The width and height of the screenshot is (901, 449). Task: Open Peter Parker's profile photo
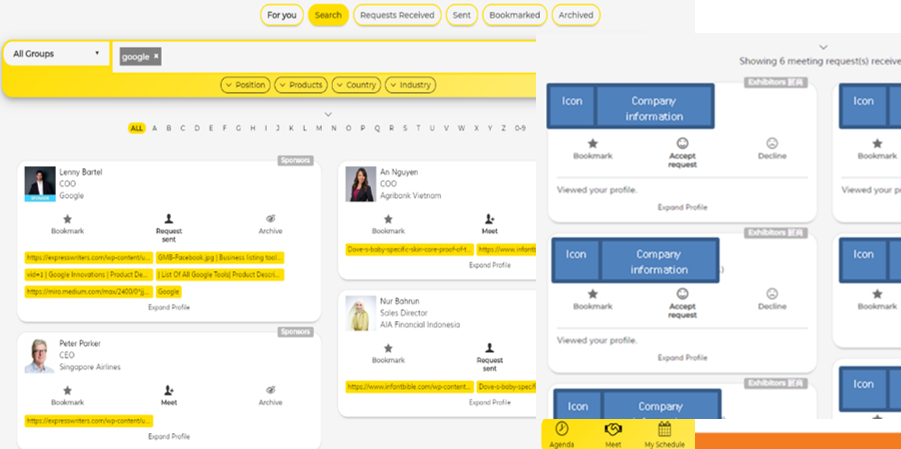(40, 356)
